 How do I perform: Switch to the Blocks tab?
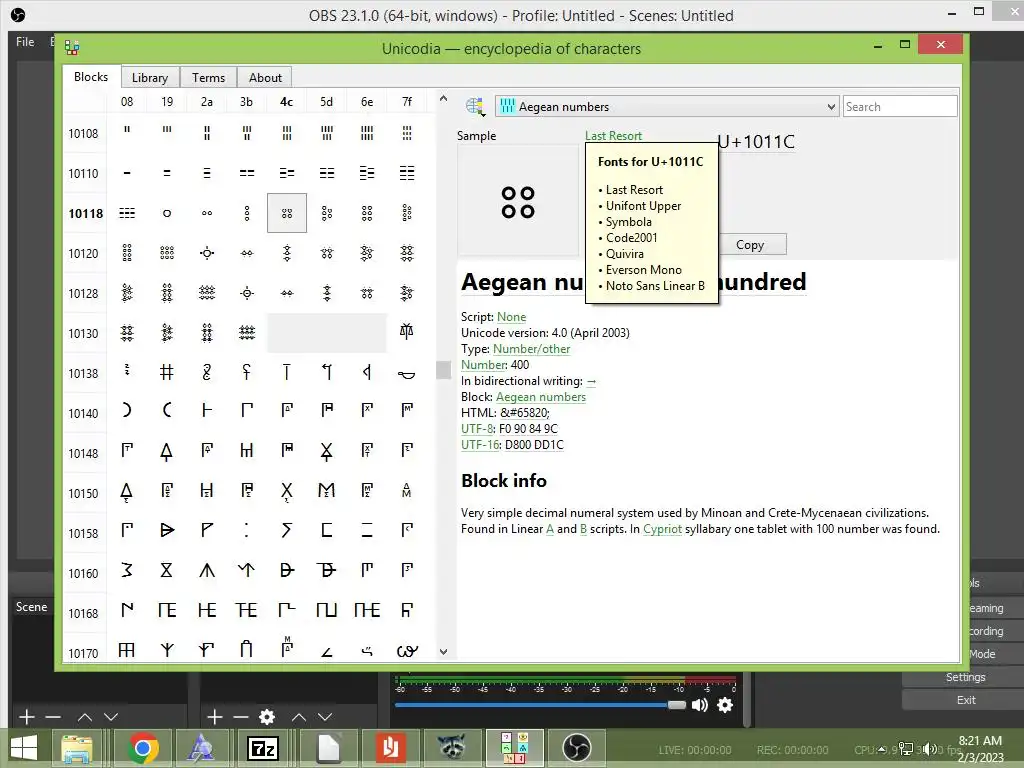point(91,77)
